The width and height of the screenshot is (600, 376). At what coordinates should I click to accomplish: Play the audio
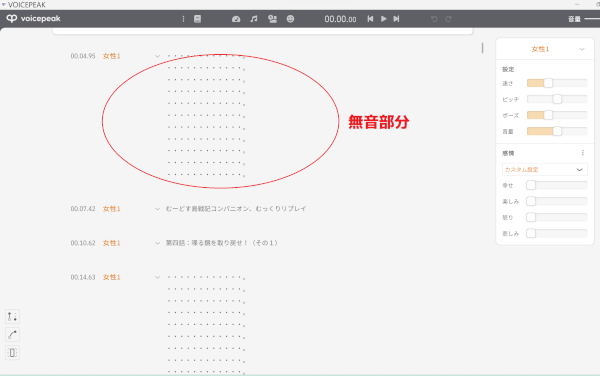coord(383,19)
